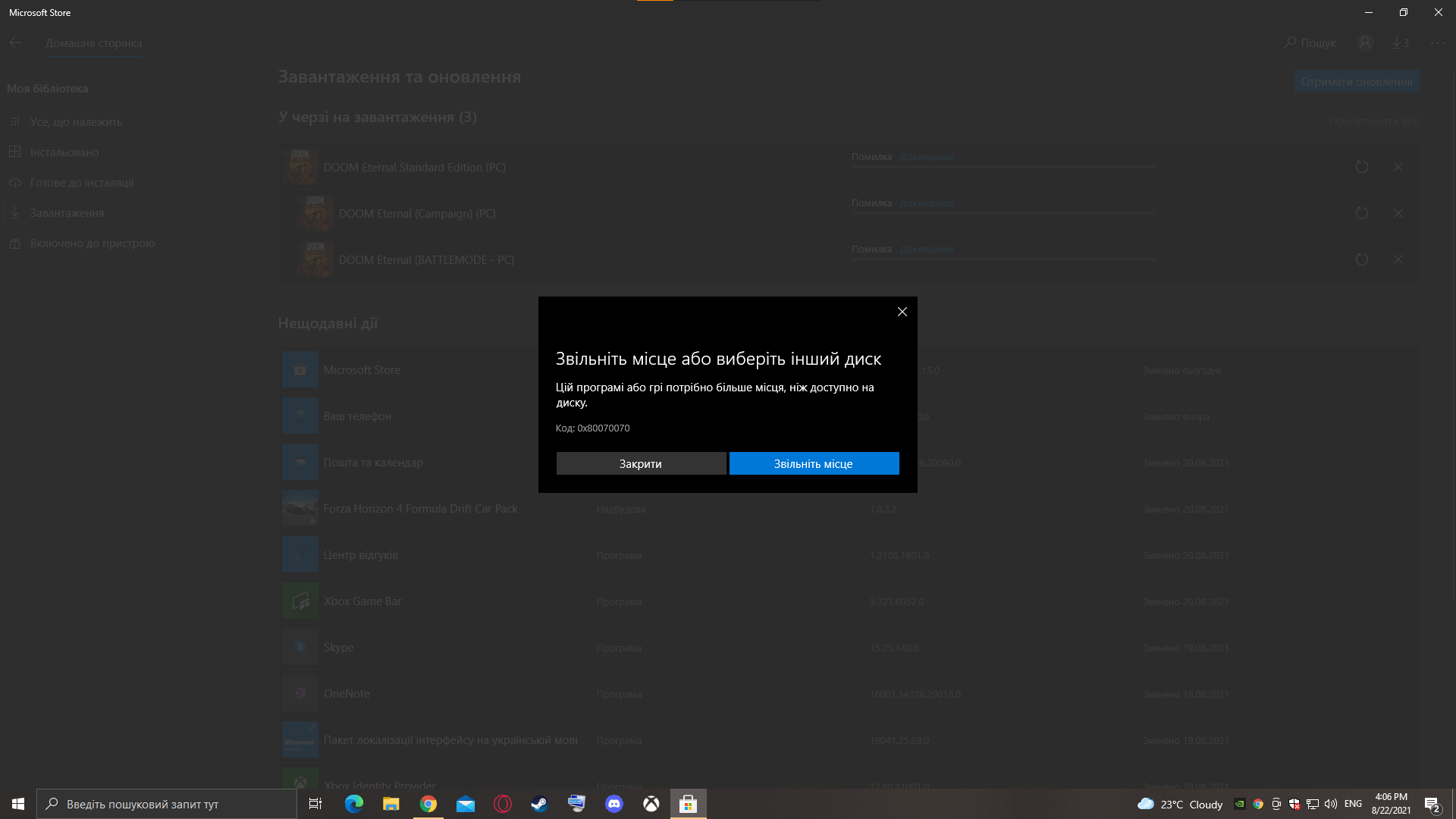Open the Windows Start menu
Image resolution: width=1456 pixels, height=819 pixels.
18,804
